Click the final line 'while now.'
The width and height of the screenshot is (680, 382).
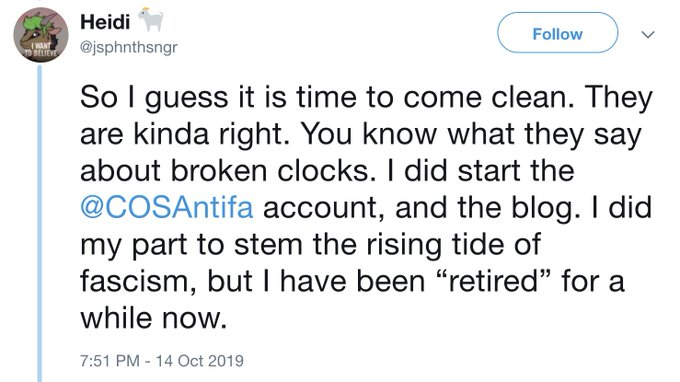coord(154,319)
